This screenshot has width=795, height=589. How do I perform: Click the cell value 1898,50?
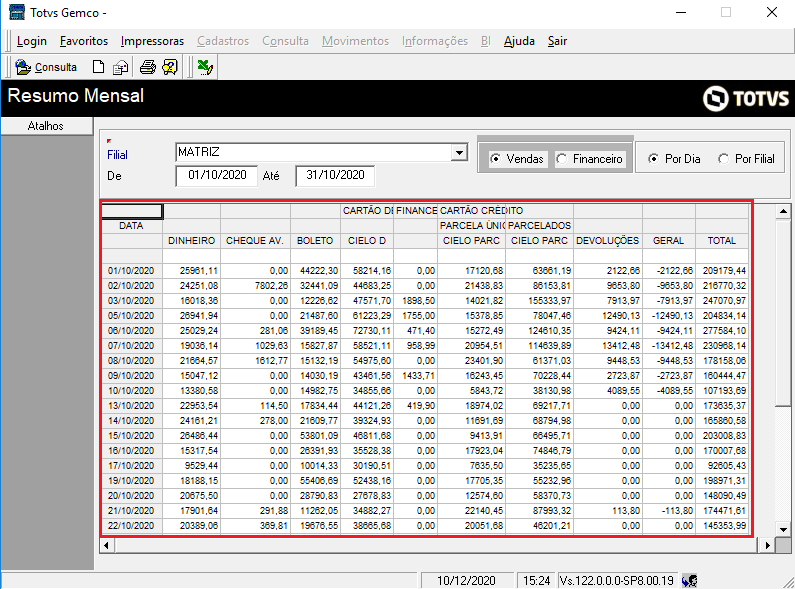(418, 301)
